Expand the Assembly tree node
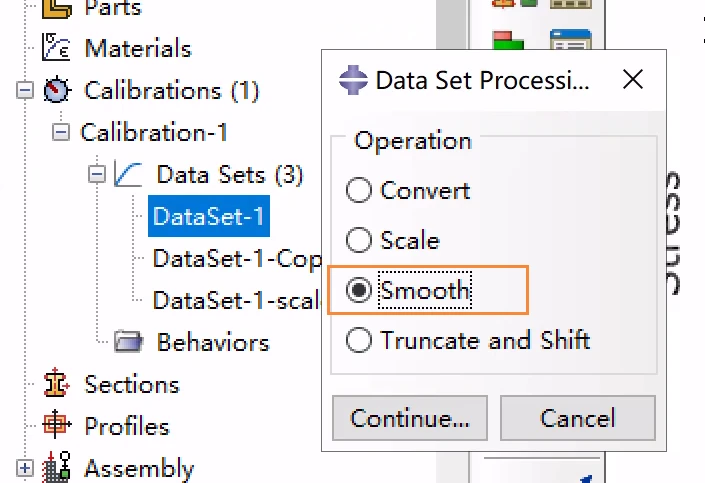The image size is (705, 483). pyautogui.click(x=25, y=468)
